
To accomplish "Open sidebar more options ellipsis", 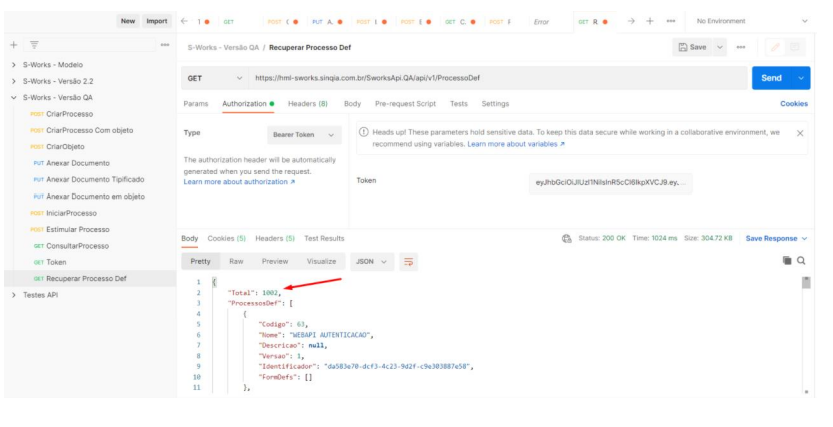I will pyautogui.click(x=165, y=45).
